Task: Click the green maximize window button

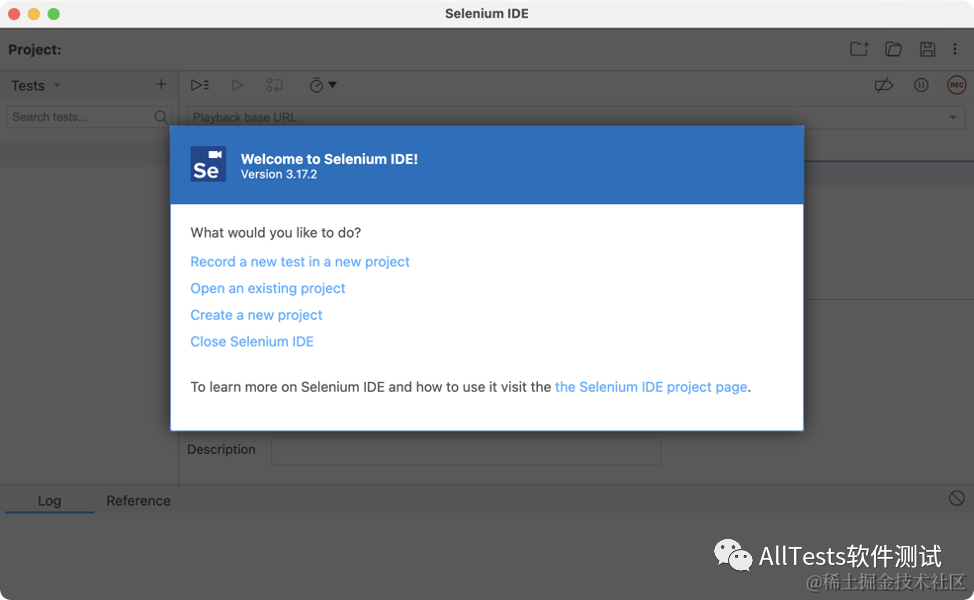Action: tap(53, 14)
